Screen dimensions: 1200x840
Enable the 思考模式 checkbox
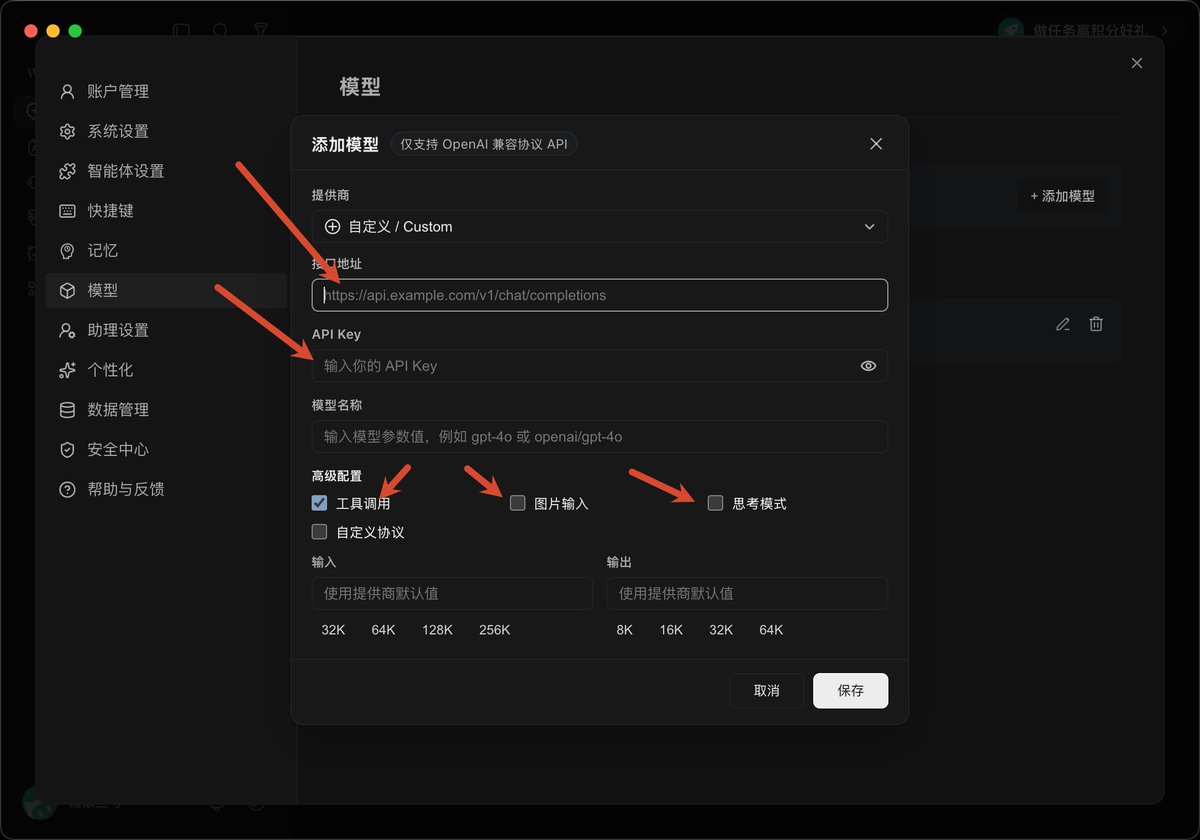[715, 503]
